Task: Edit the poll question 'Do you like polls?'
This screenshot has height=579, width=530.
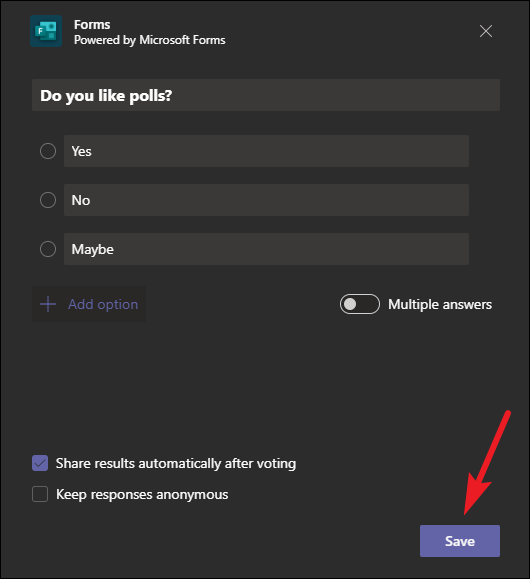Action: pyautogui.click(x=266, y=95)
